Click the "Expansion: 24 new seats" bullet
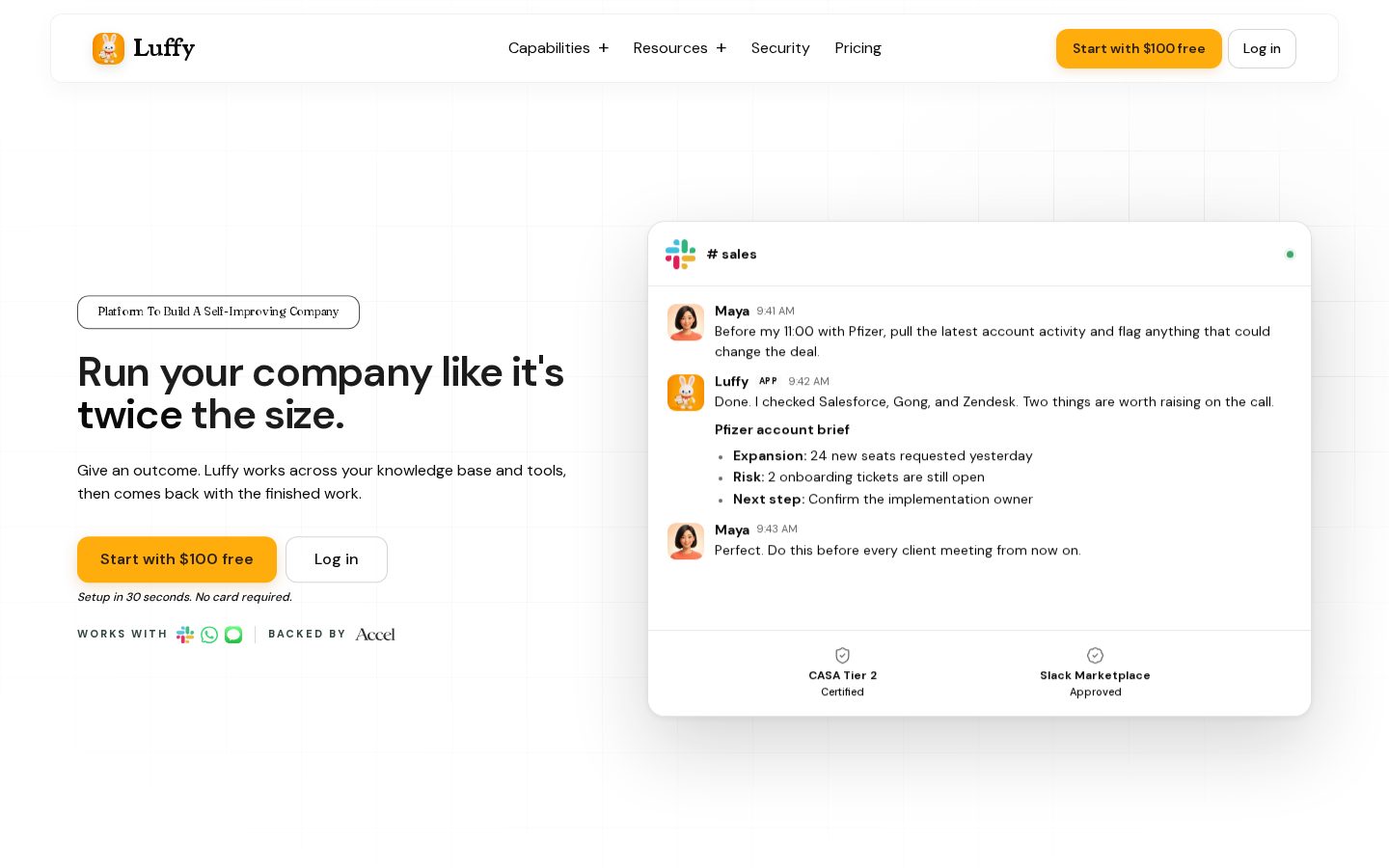This screenshot has width=1389, height=868. pos(883,456)
